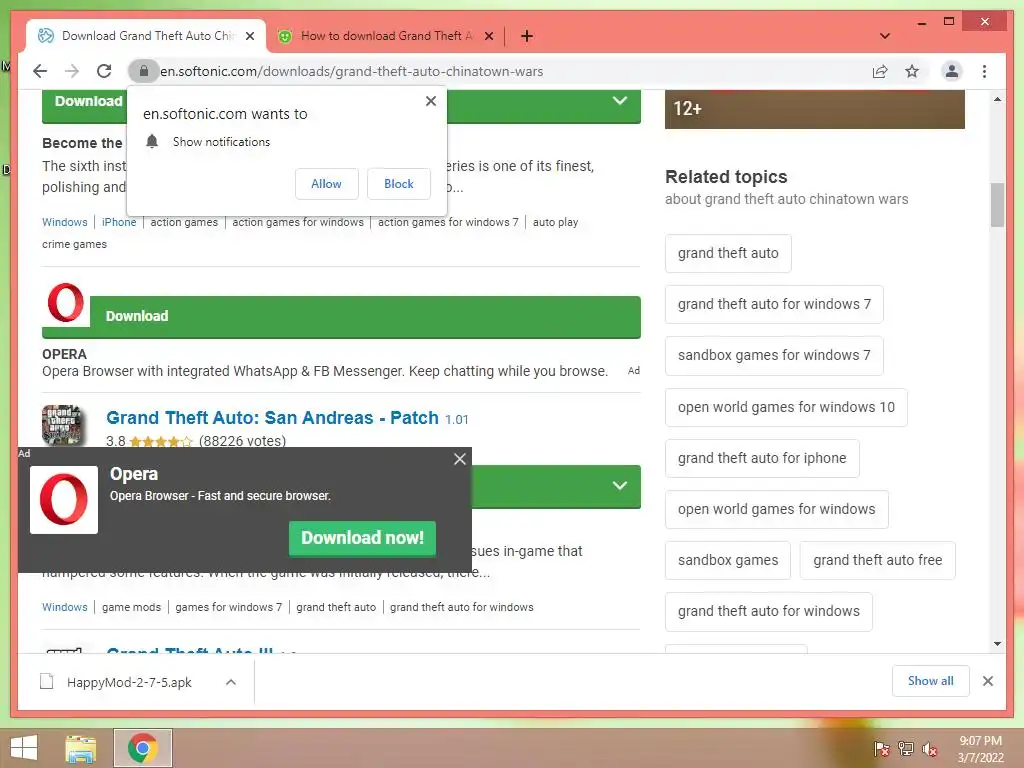Close the Download Grand Theft Auto tab
The image size is (1024, 768).
(x=249, y=36)
